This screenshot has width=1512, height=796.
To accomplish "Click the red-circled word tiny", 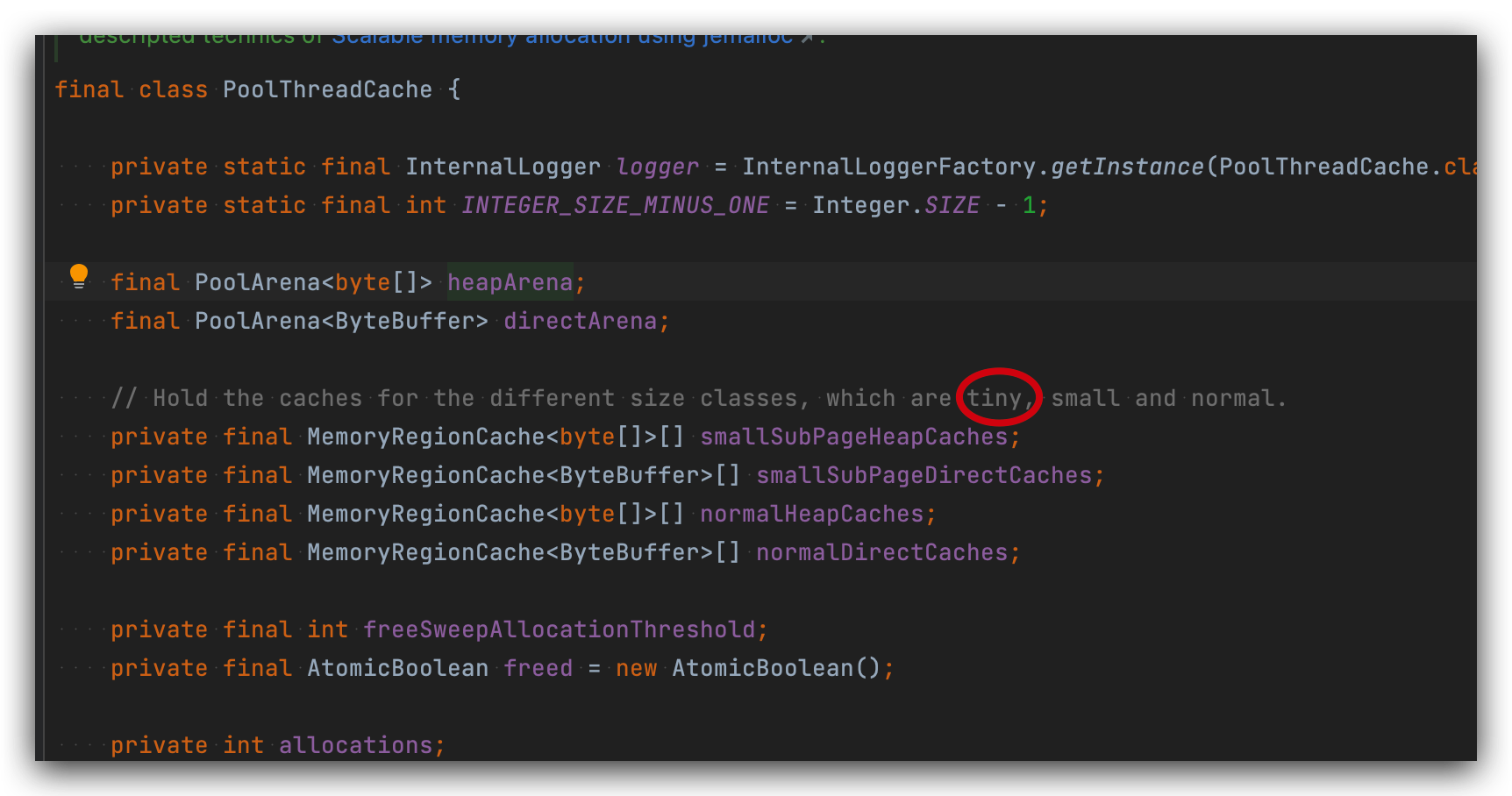I will (997, 397).
